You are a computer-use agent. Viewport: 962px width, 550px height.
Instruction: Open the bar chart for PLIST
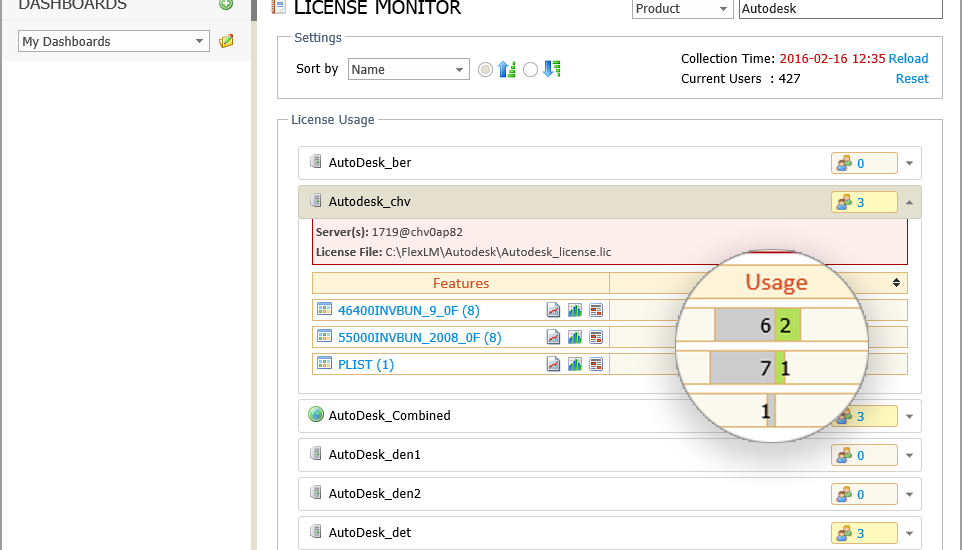pyautogui.click(x=575, y=364)
